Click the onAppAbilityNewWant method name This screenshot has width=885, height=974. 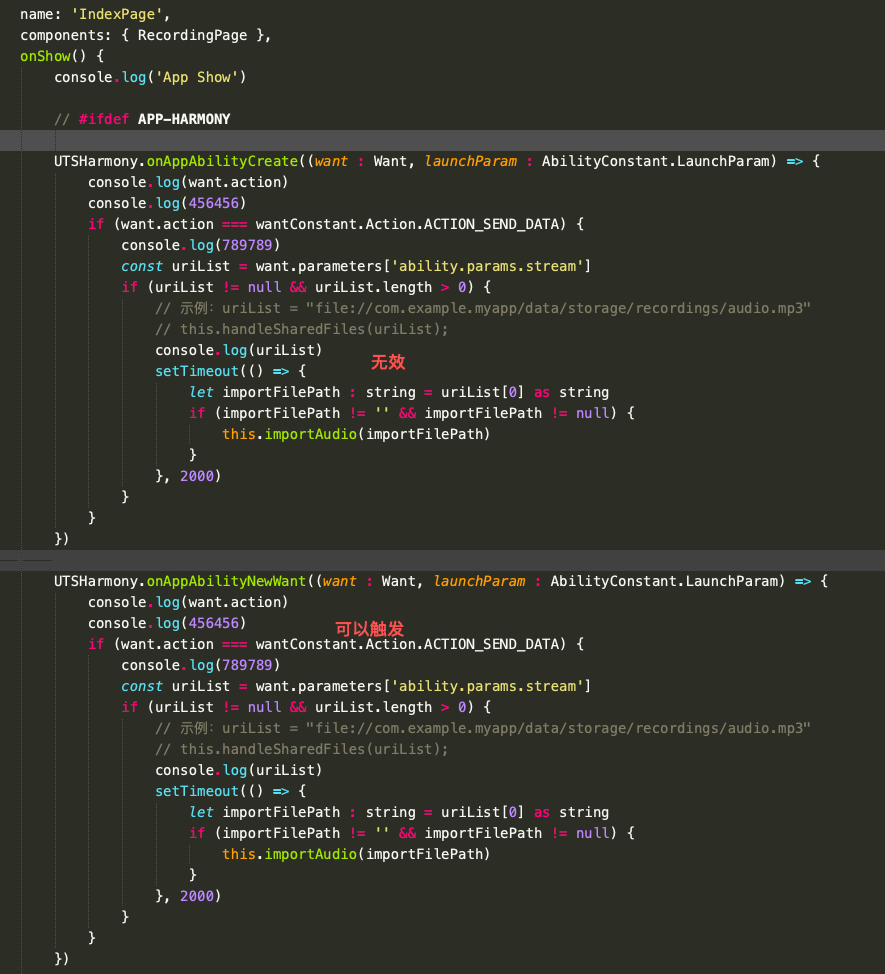click(226, 581)
